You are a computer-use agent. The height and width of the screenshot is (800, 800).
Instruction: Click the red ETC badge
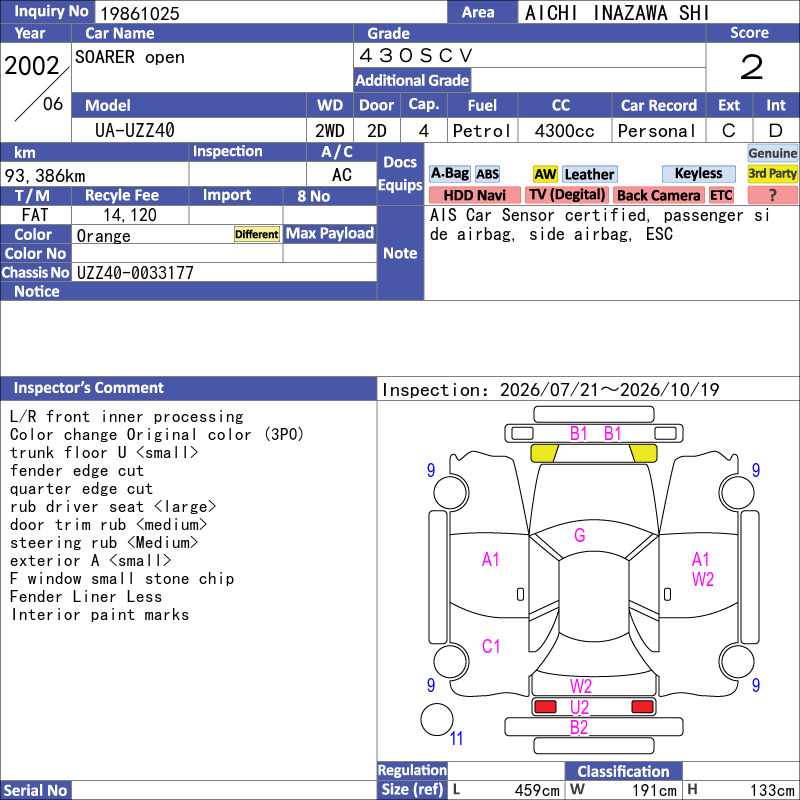coord(721,195)
